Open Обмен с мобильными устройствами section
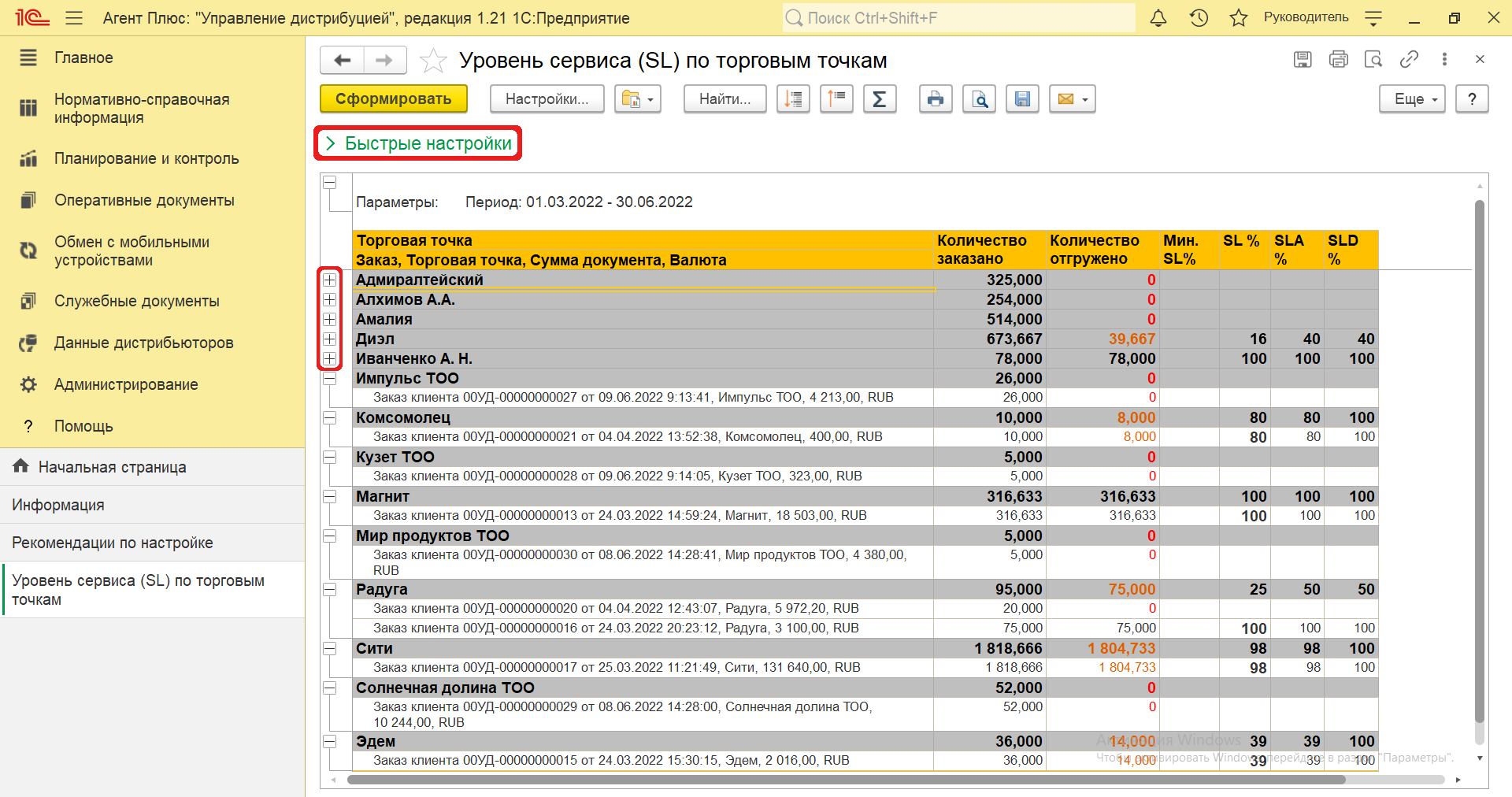The image size is (1512, 797). (x=152, y=250)
